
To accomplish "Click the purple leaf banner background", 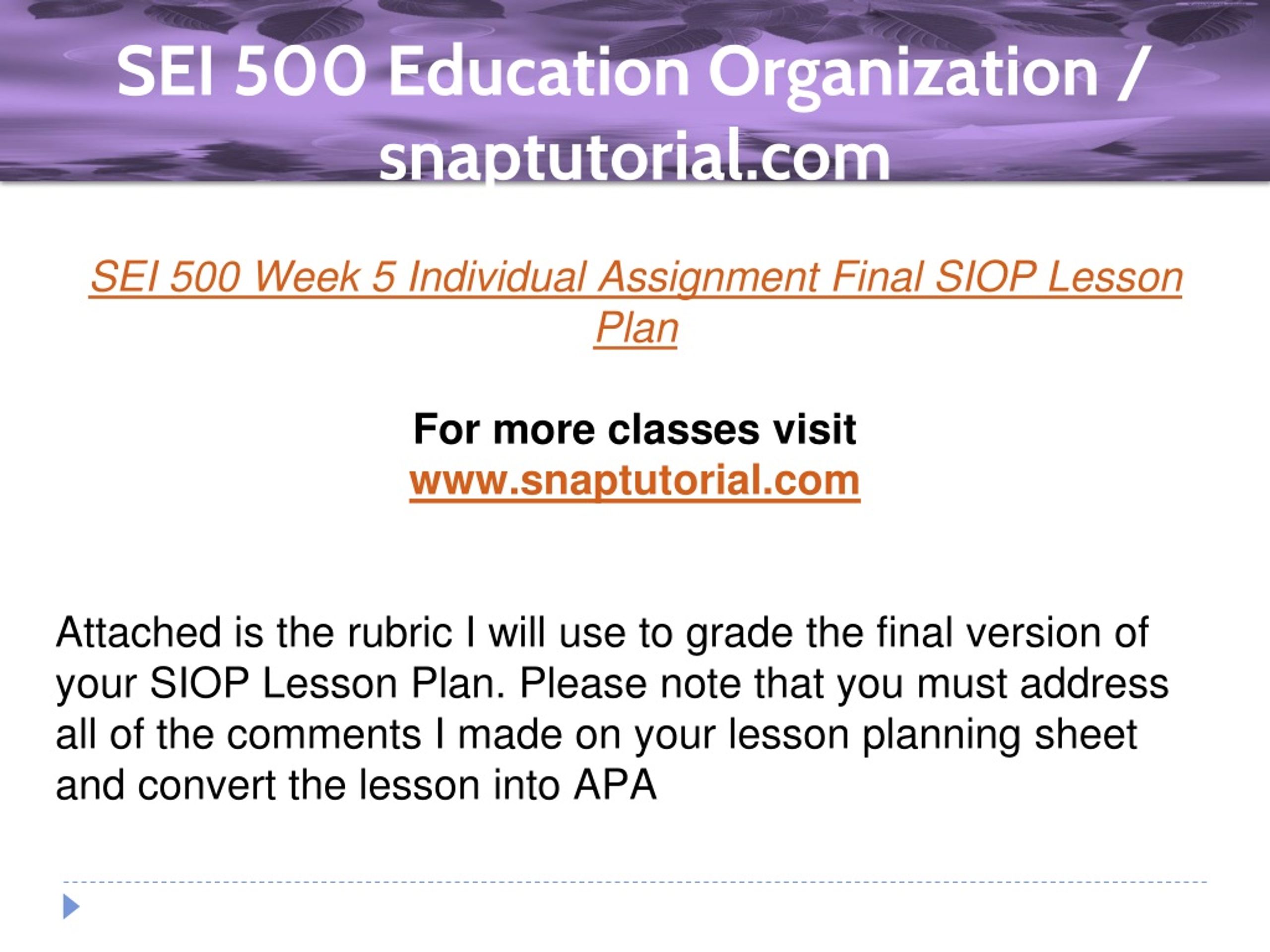I will (635, 91).
